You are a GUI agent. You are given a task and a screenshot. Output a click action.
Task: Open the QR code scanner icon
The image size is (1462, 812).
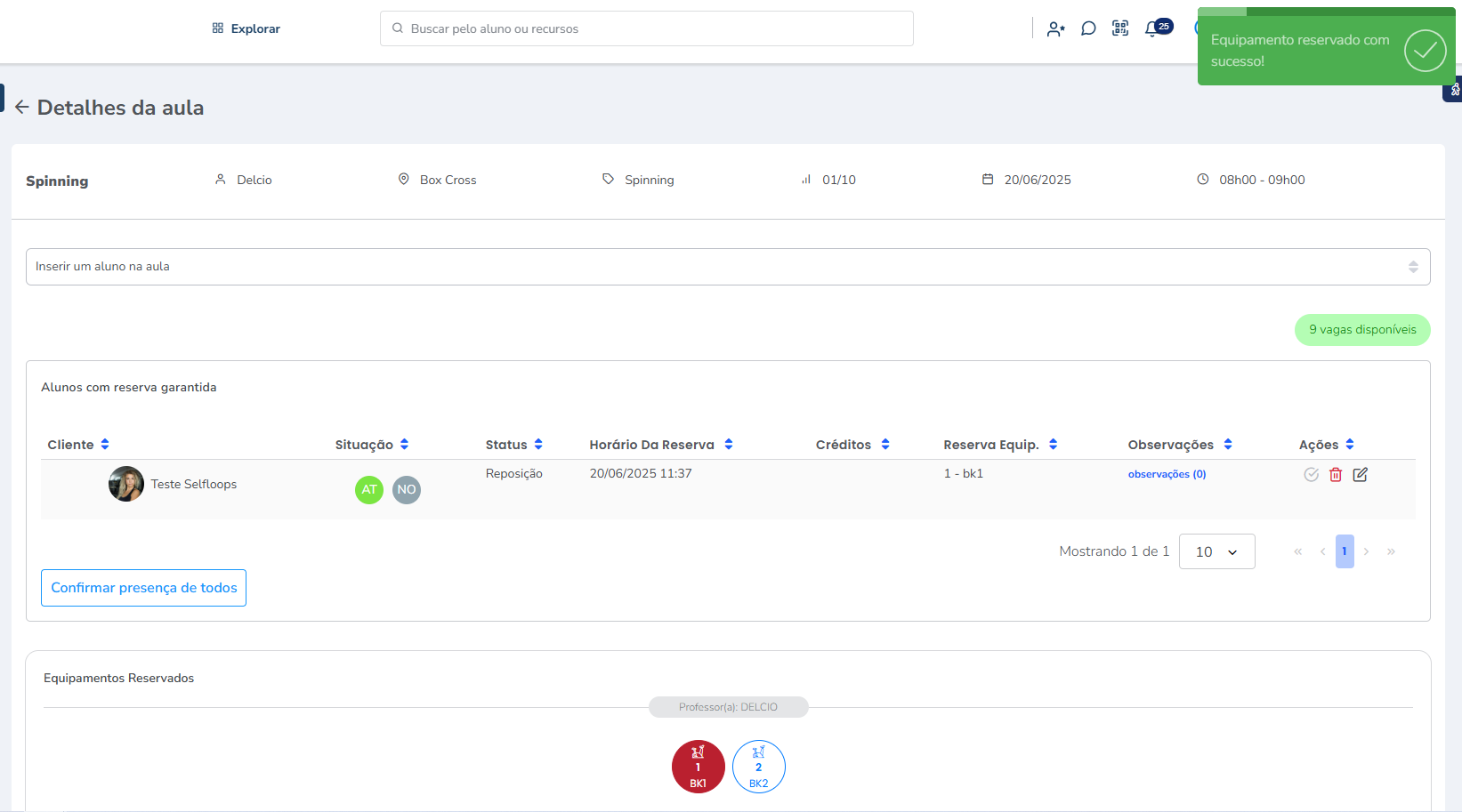coord(1120,28)
